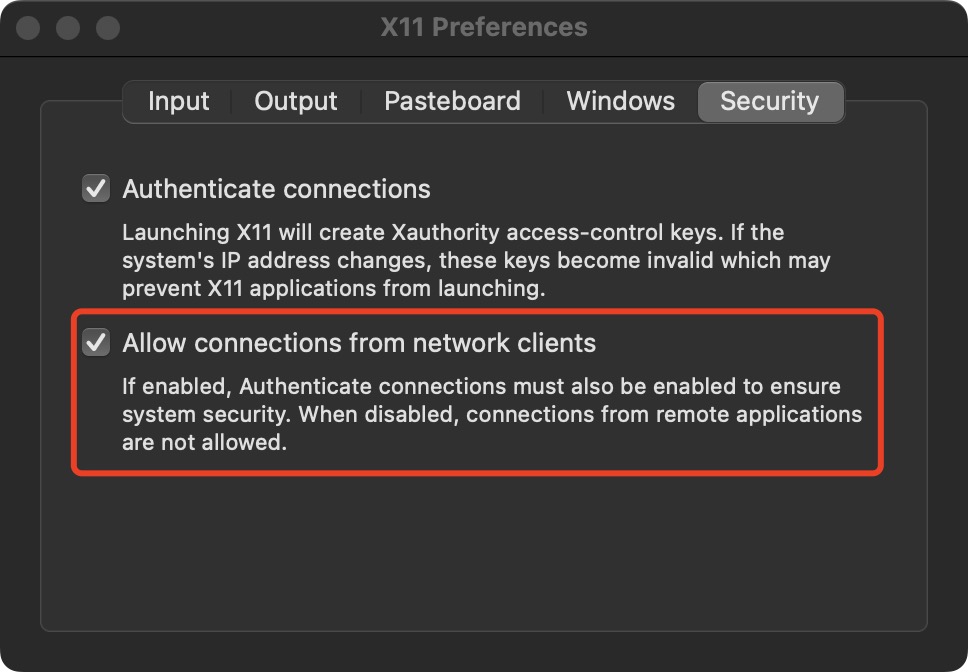Close the X11 Preferences window
The height and width of the screenshot is (672, 968).
28,27
